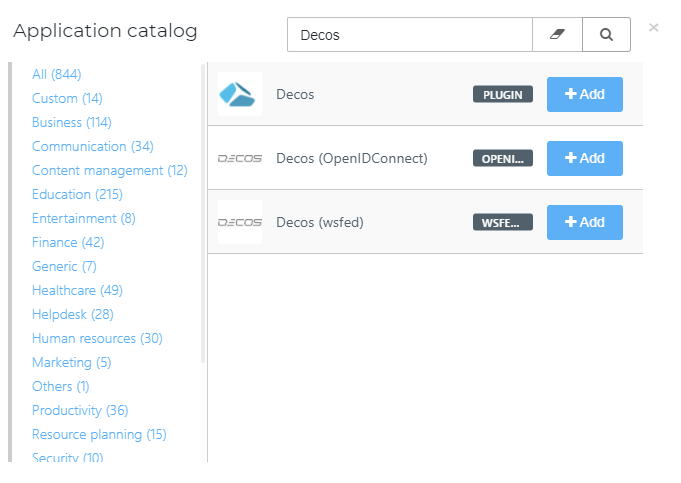Clear the search field with the eraser icon
The width and height of the screenshot is (681, 483).
pyautogui.click(x=557, y=35)
